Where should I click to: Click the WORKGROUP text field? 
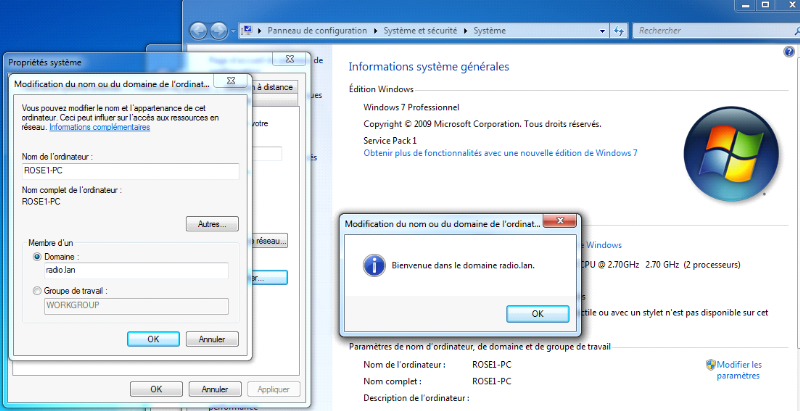136,305
